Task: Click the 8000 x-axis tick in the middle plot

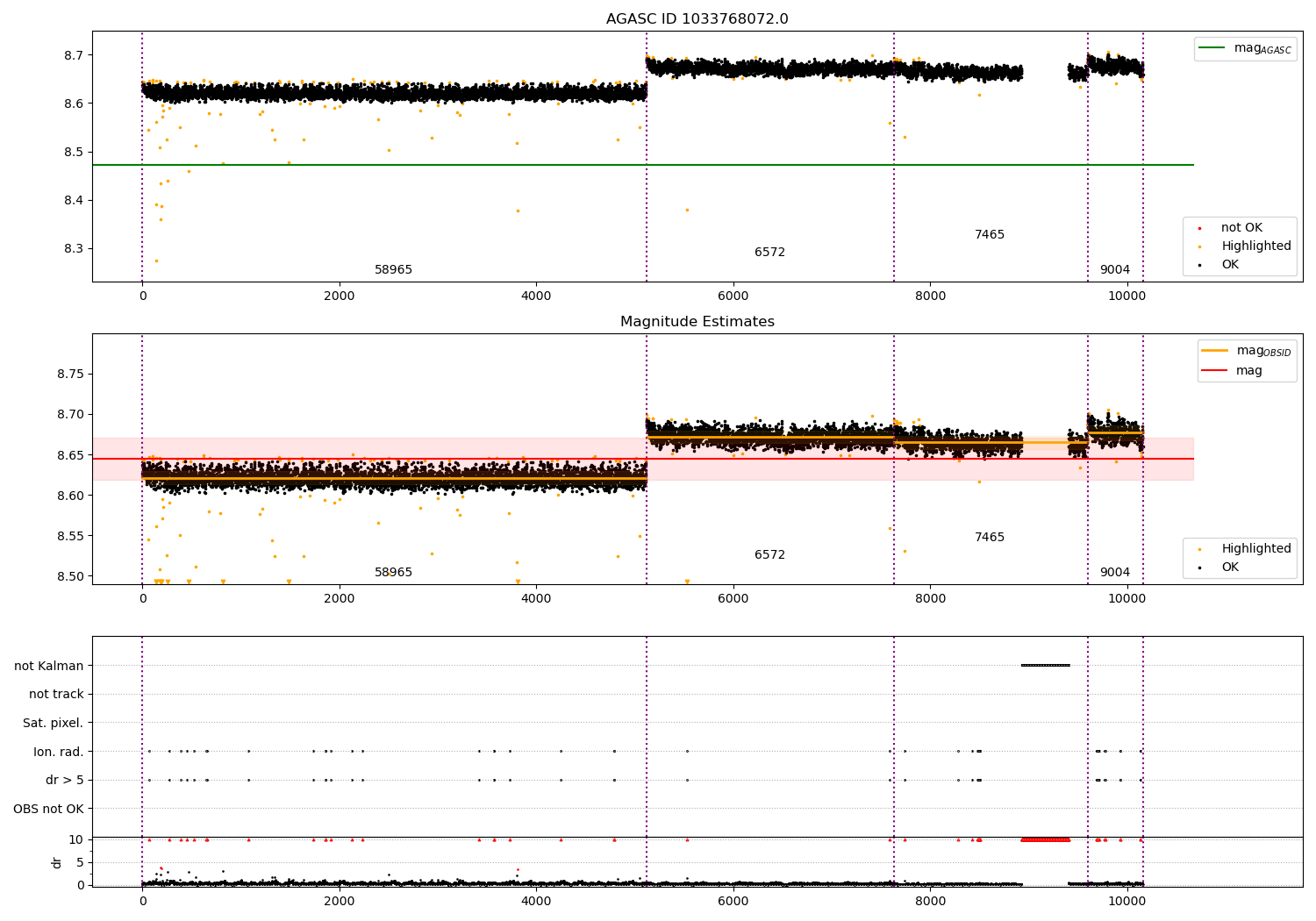Action: point(930,599)
